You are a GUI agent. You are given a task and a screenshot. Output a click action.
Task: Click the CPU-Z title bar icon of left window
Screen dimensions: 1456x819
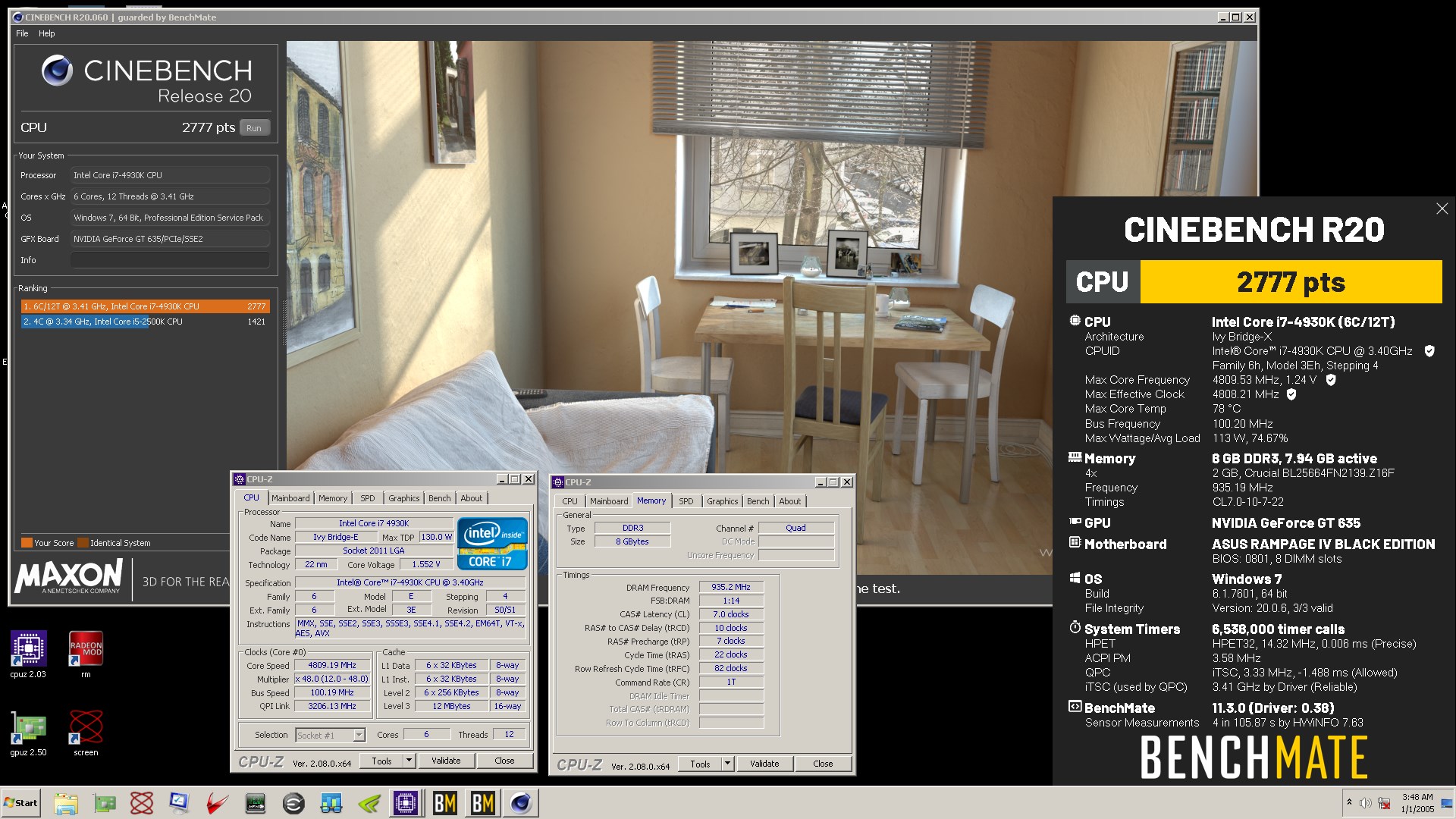(x=240, y=479)
